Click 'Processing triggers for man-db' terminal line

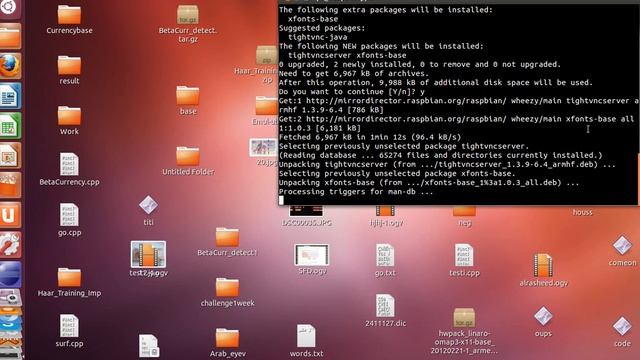(356, 191)
